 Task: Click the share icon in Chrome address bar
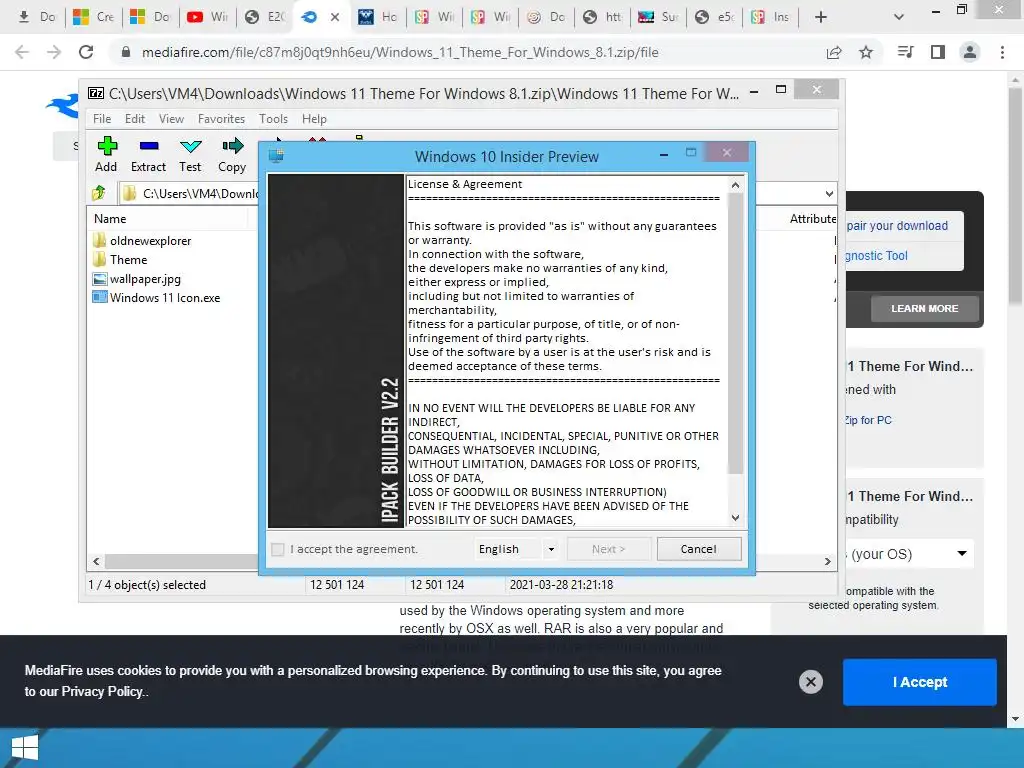(x=834, y=52)
